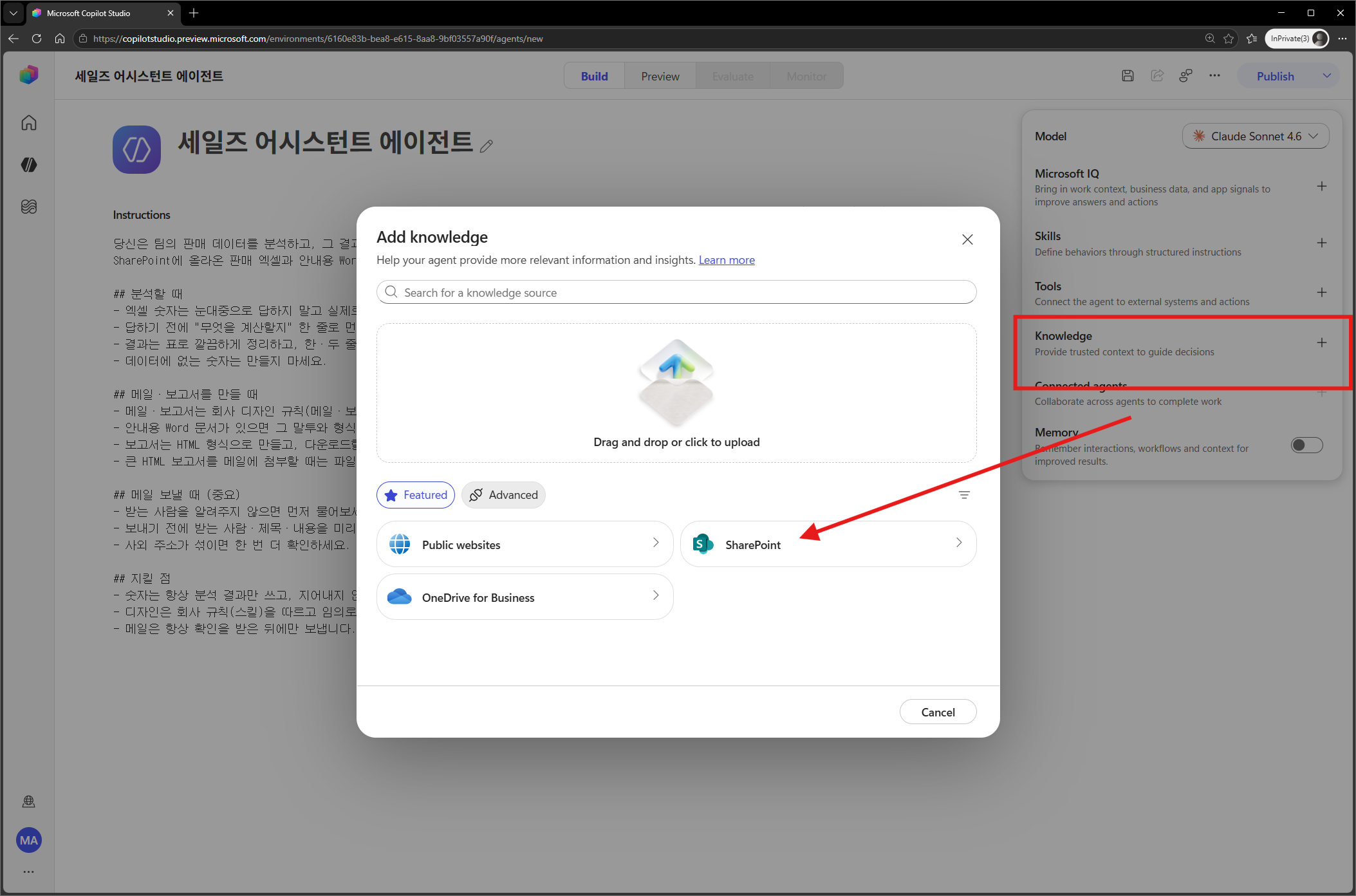Click the Publish button
This screenshot has width=1356, height=896.
coord(1275,76)
